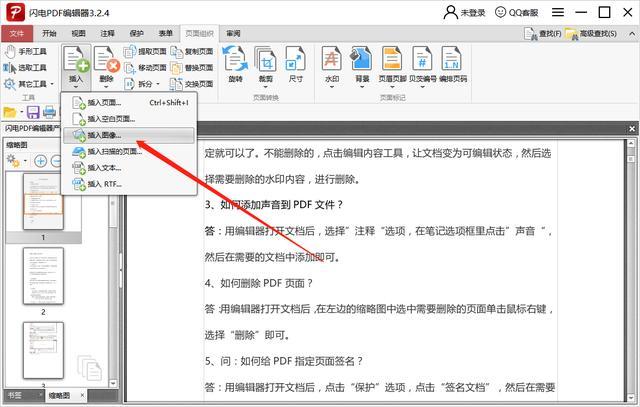
Task: Close the 缩略图 panel tab
Action: point(82,395)
